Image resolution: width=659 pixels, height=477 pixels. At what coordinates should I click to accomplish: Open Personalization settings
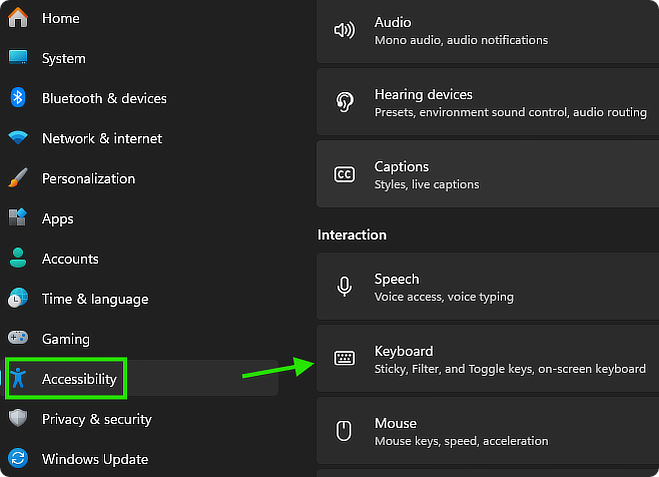click(141, 179)
